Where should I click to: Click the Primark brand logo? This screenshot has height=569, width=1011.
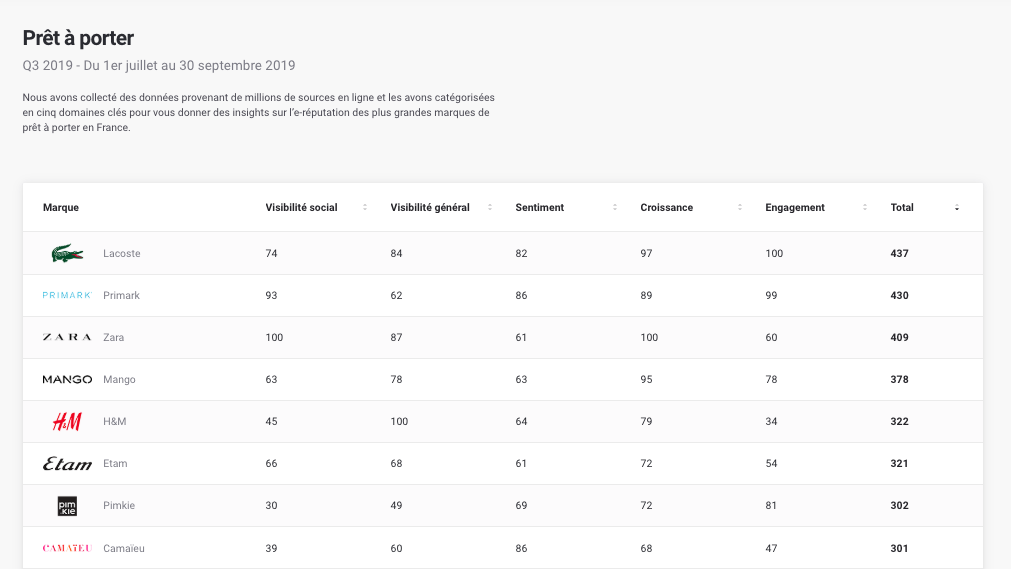67,296
